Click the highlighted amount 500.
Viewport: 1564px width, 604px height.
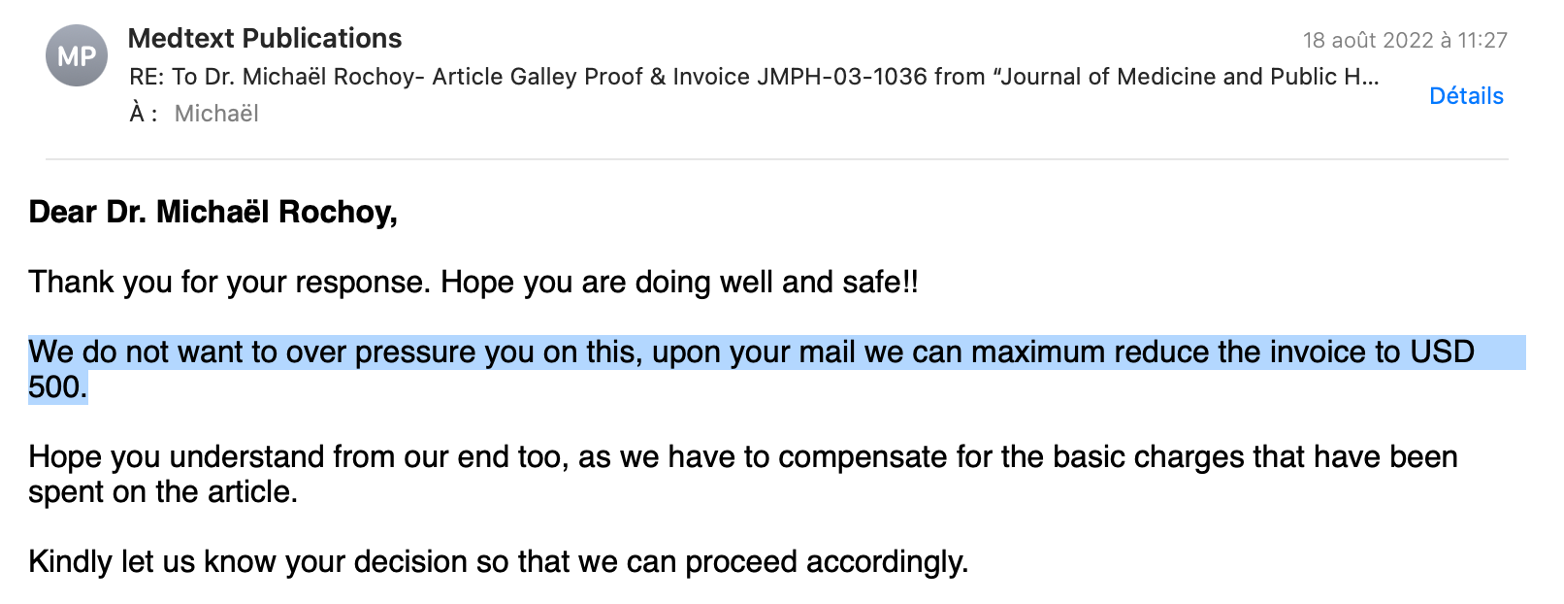click(57, 389)
